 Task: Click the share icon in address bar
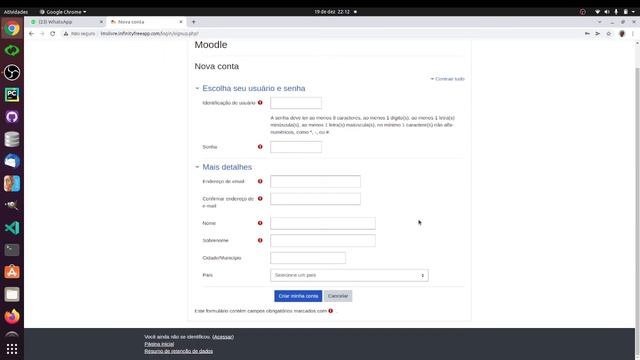[x=598, y=33]
